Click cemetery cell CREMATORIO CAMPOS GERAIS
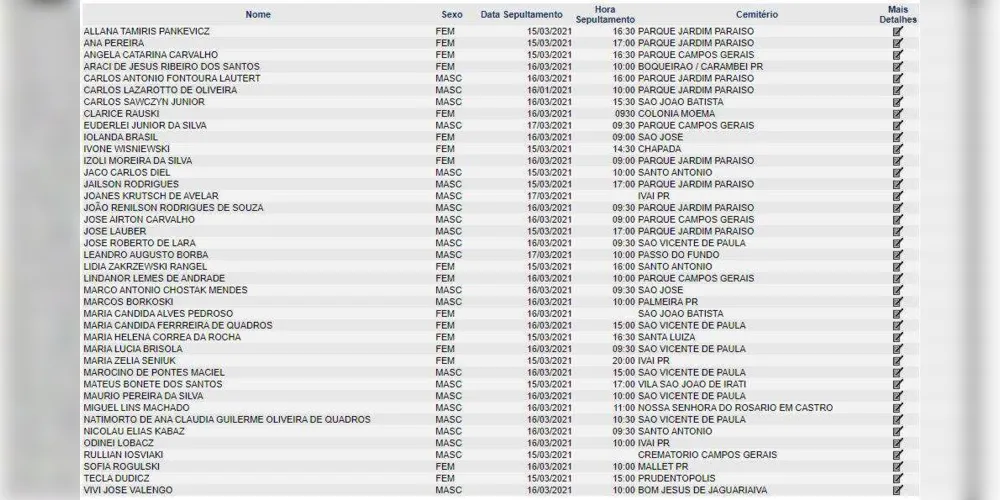Screen dimensions: 1000x500 coord(707,455)
